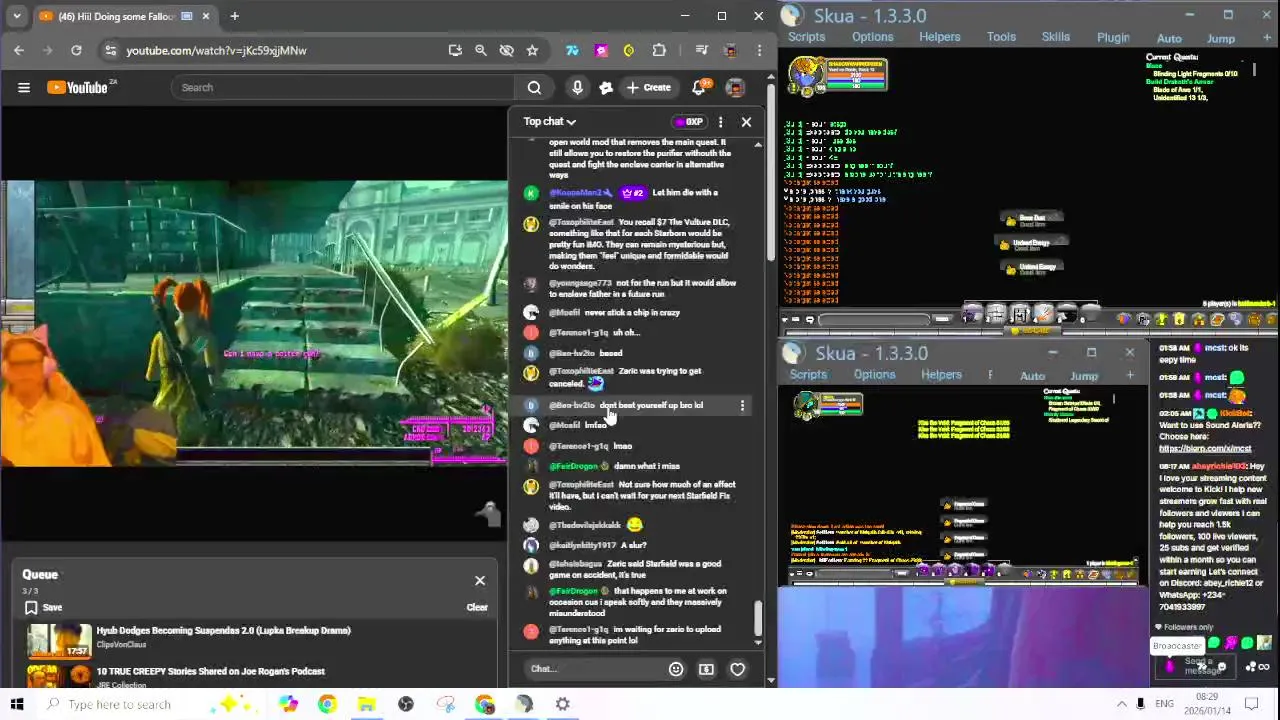Open Settings gear on taskbar
This screenshot has width=1280, height=720.
pyautogui.click(x=563, y=704)
